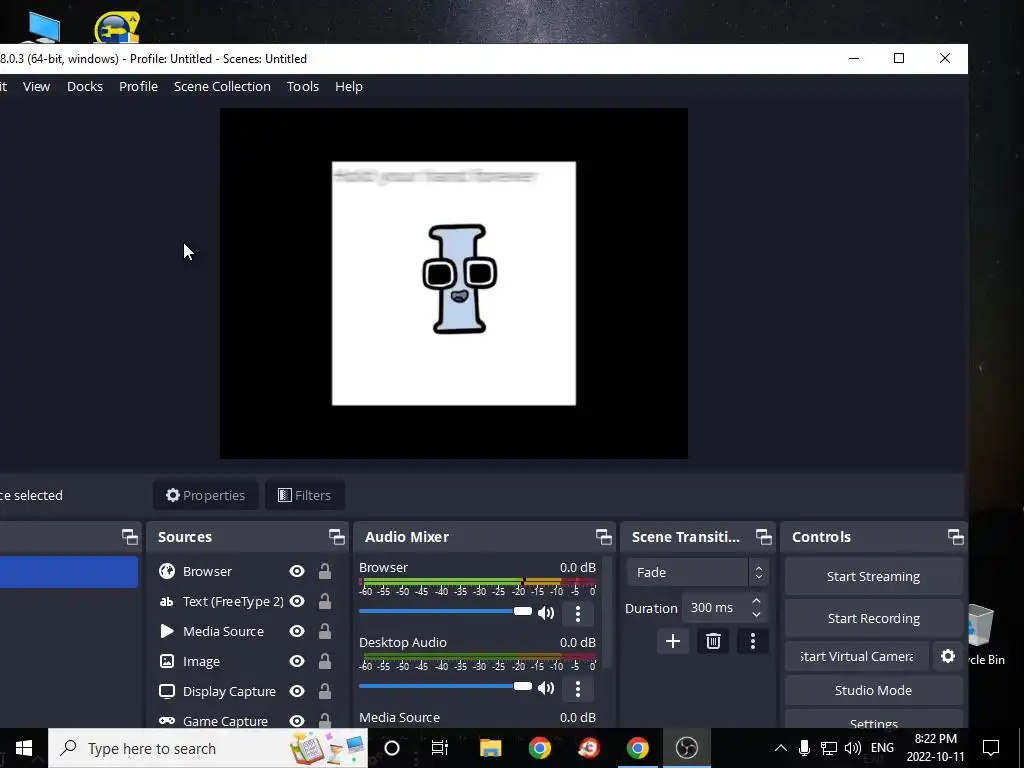1024x768 pixels.
Task: Open Cortana circle on the taskbar
Action: click(392, 748)
